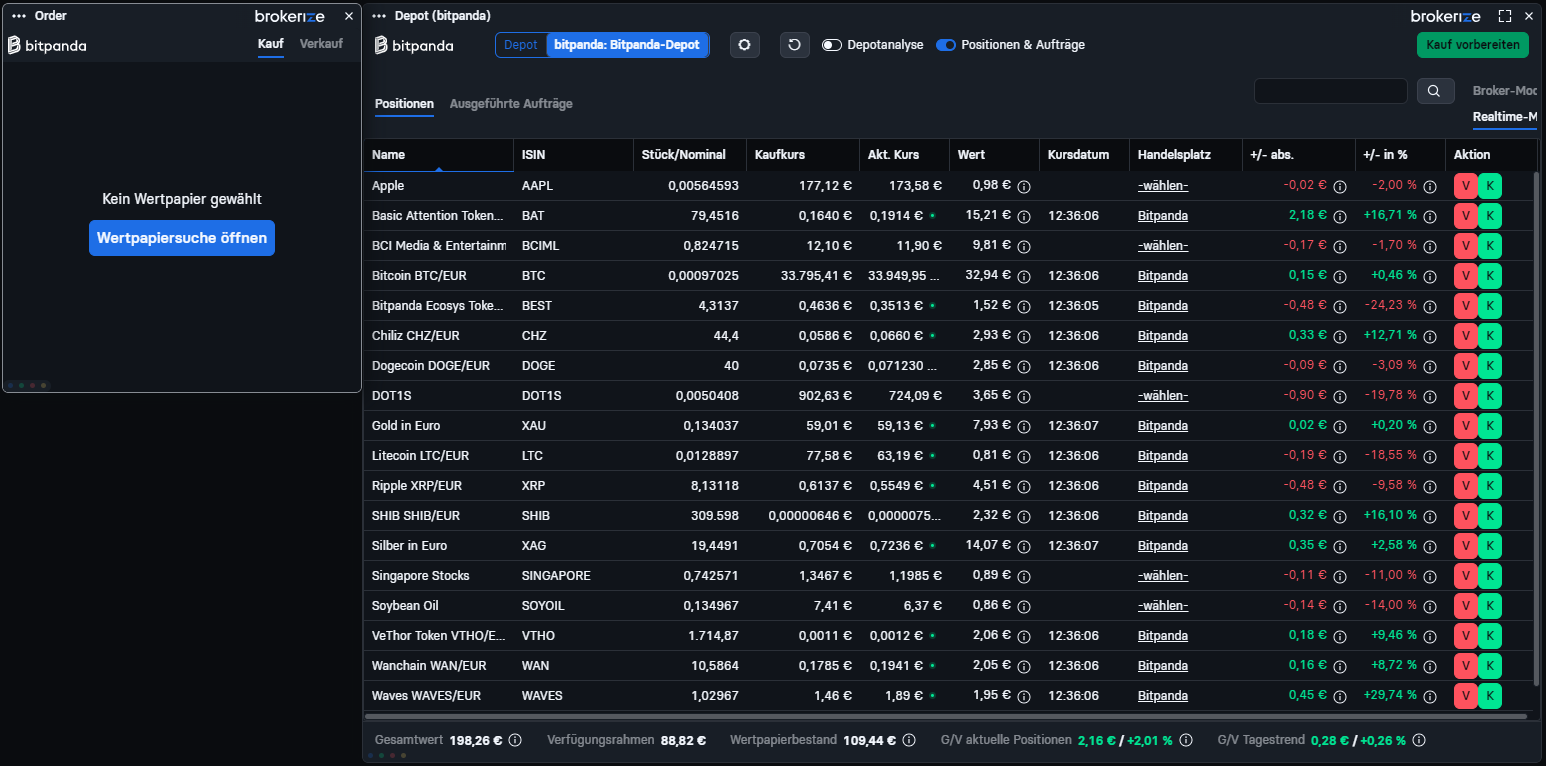1546x766 pixels.
Task: Click the vertical scrollbar of positions table
Action: tap(1538, 428)
